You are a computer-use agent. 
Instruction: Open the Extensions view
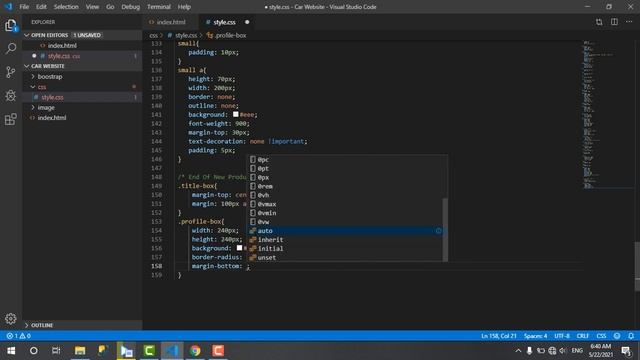11,119
